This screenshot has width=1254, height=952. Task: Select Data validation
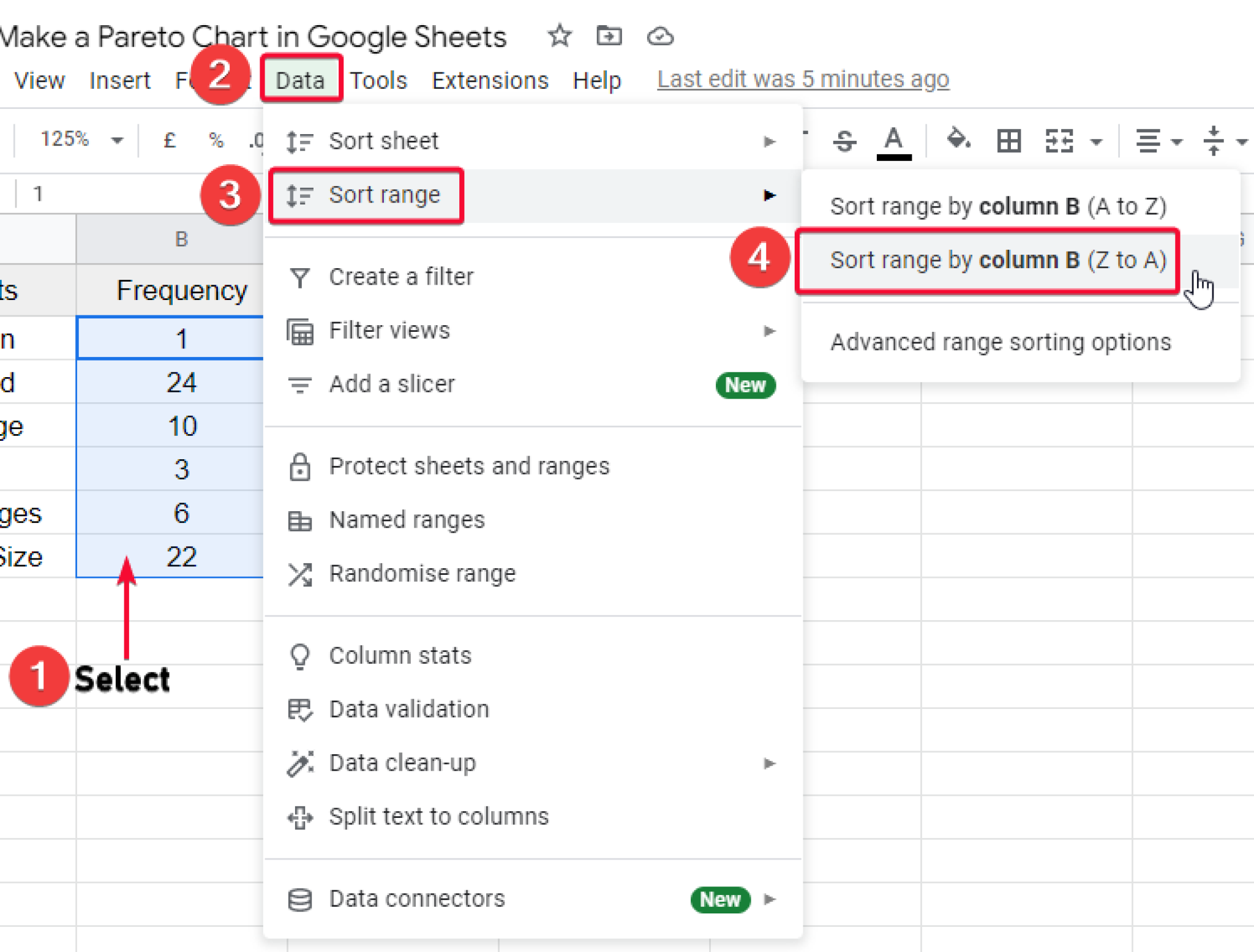click(533, 710)
